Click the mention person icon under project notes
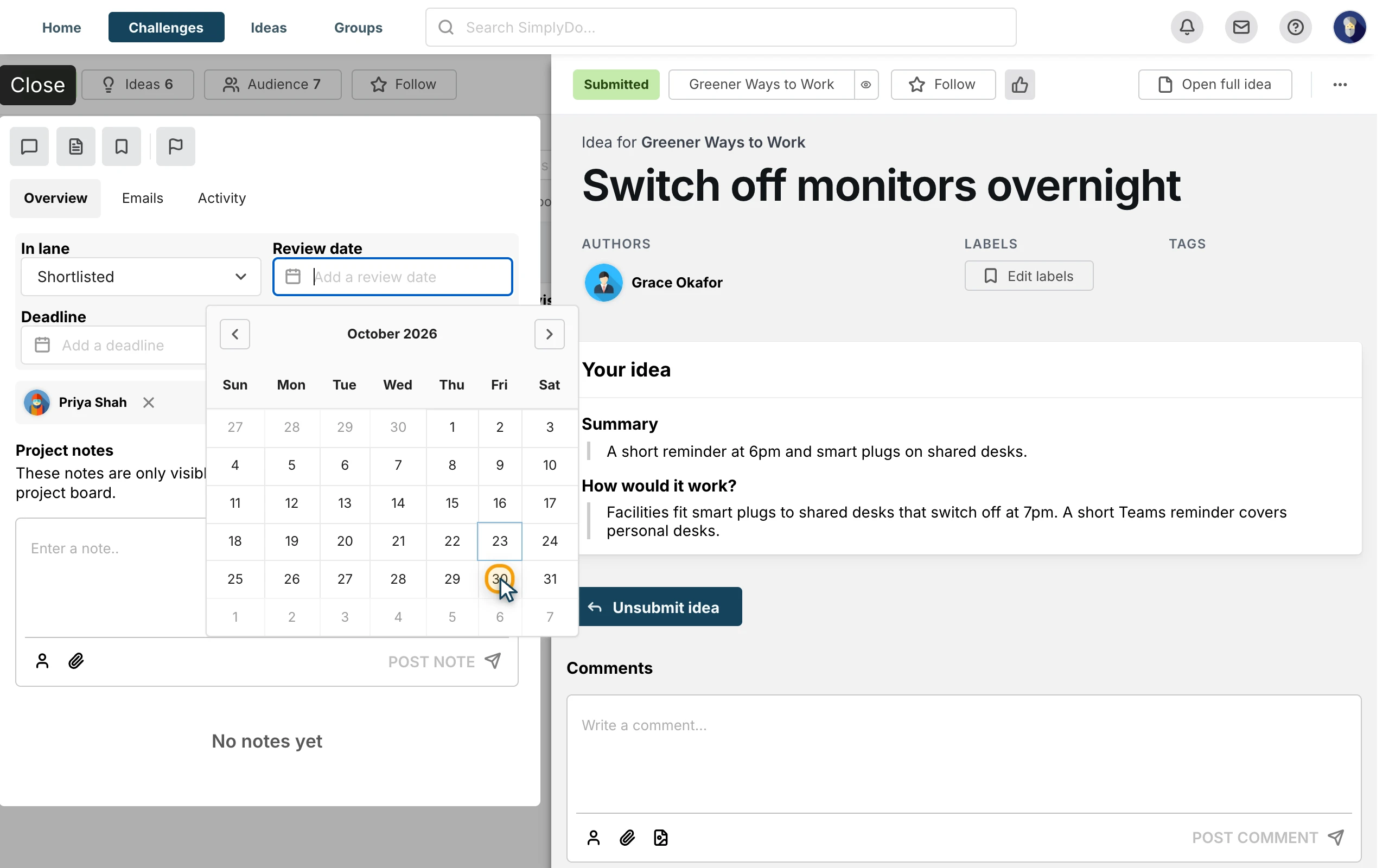The image size is (1389, 868). [x=42, y=661]
